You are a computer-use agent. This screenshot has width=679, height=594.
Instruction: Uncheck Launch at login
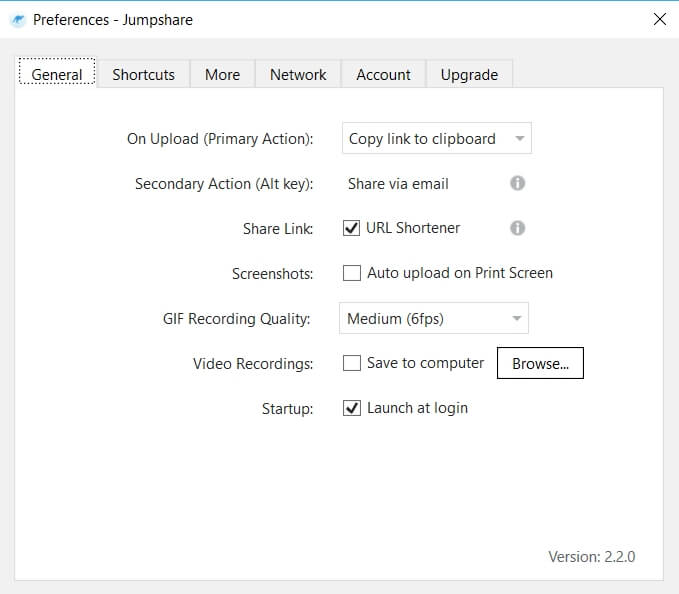pos(352,408)
